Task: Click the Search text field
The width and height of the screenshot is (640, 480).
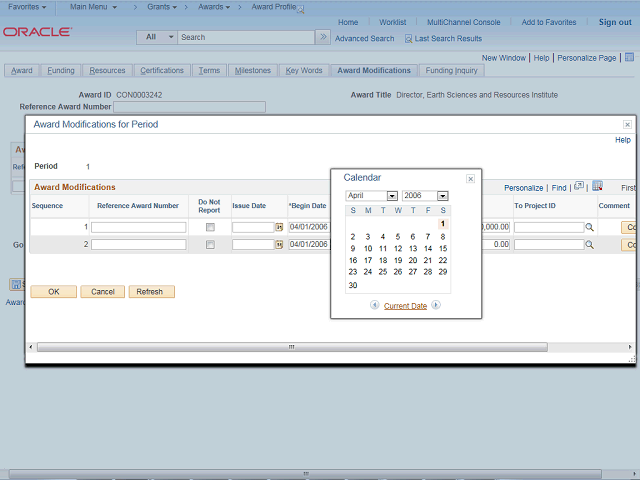Action: pyautogui.click(x=246, y=37)
